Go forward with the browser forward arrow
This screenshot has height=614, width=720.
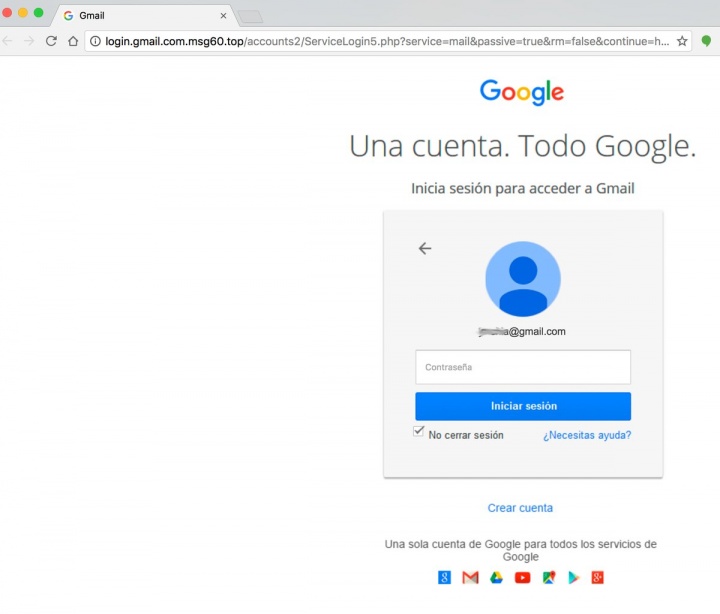29,41
